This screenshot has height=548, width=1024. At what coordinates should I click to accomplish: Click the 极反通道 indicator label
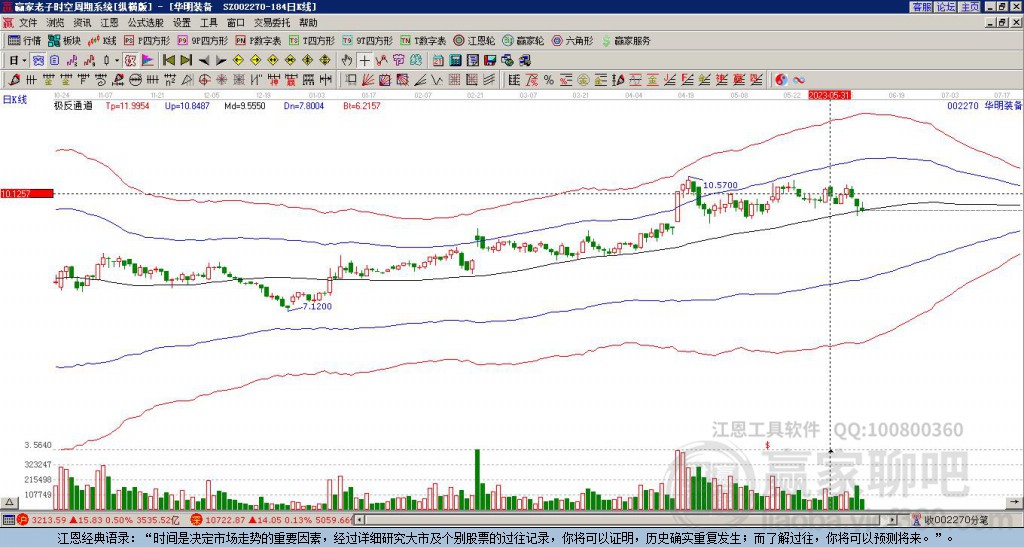click(x=73, y=105)
